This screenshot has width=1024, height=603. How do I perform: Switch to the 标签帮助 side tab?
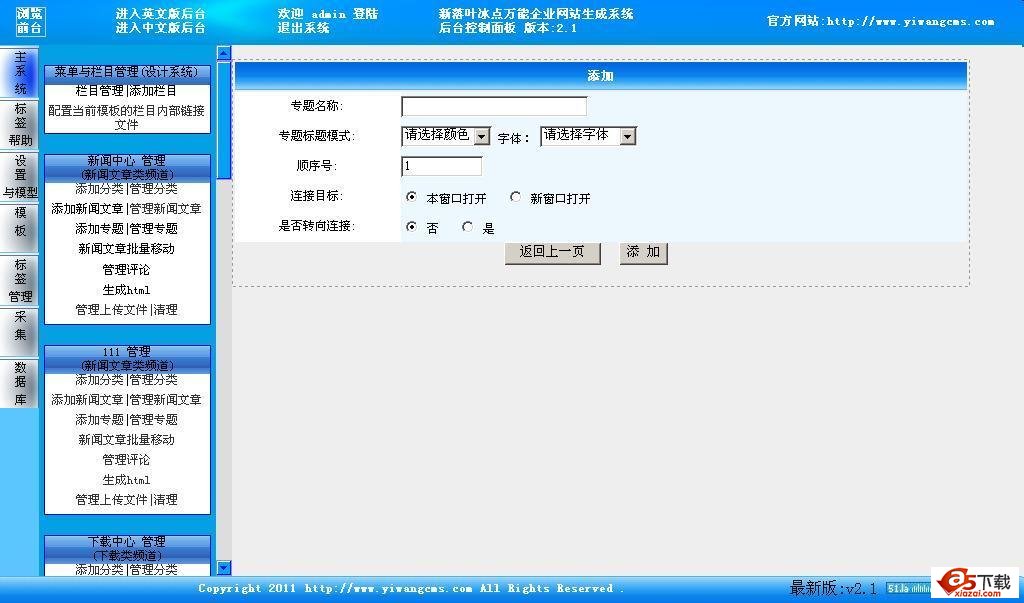click(20, 125)
